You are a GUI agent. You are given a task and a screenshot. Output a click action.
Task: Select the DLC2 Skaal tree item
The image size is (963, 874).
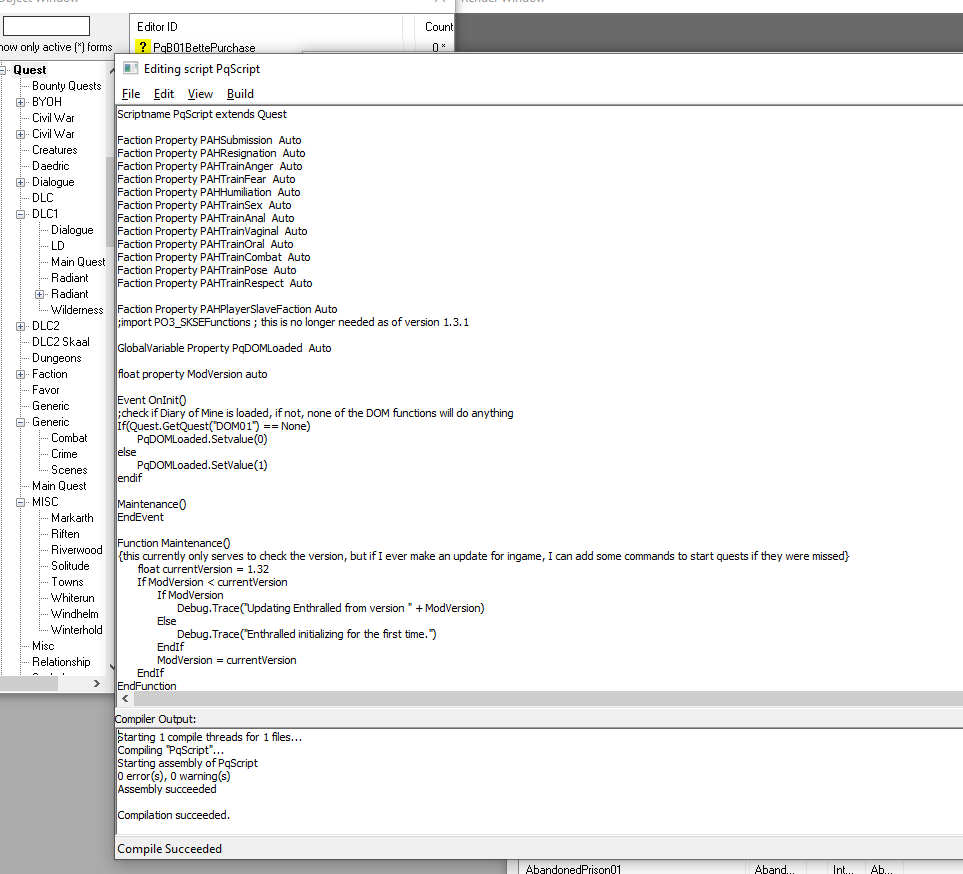coord(61,342)
